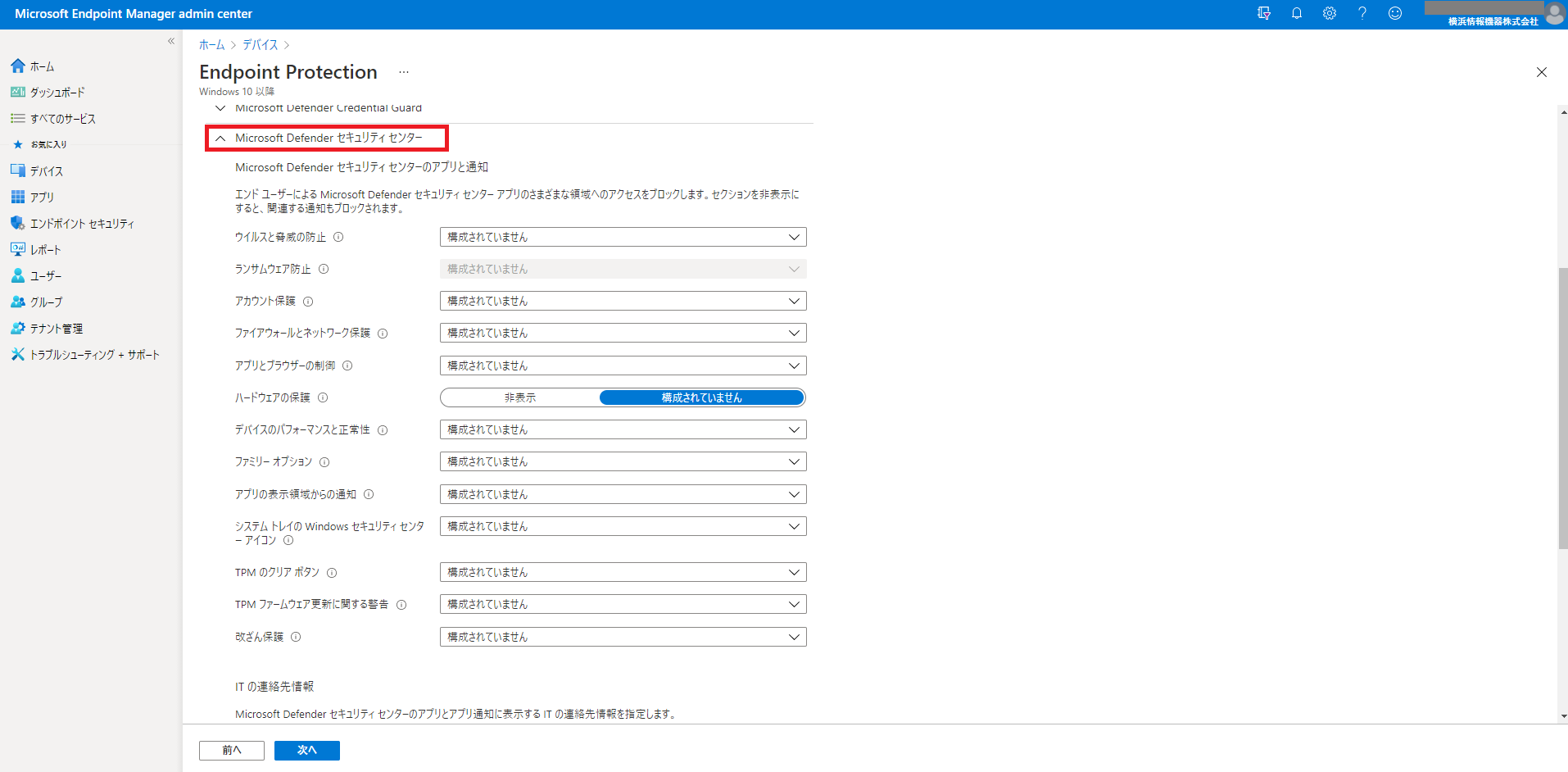Image resolution: width=1568 pixels, height=772 pixels.
Task: Click info icon next to ハードウェアの保護
Action: [x=323, y=397]
